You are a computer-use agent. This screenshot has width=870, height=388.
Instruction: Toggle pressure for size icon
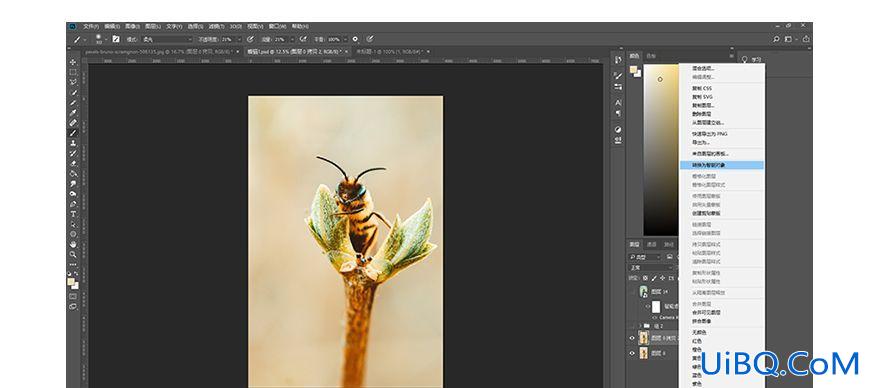[x=370, y=39]
